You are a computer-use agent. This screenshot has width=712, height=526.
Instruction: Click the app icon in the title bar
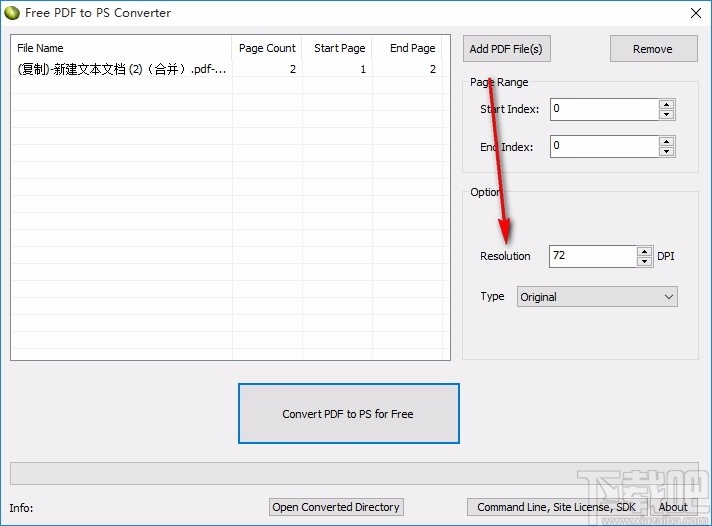coord(12,13)
